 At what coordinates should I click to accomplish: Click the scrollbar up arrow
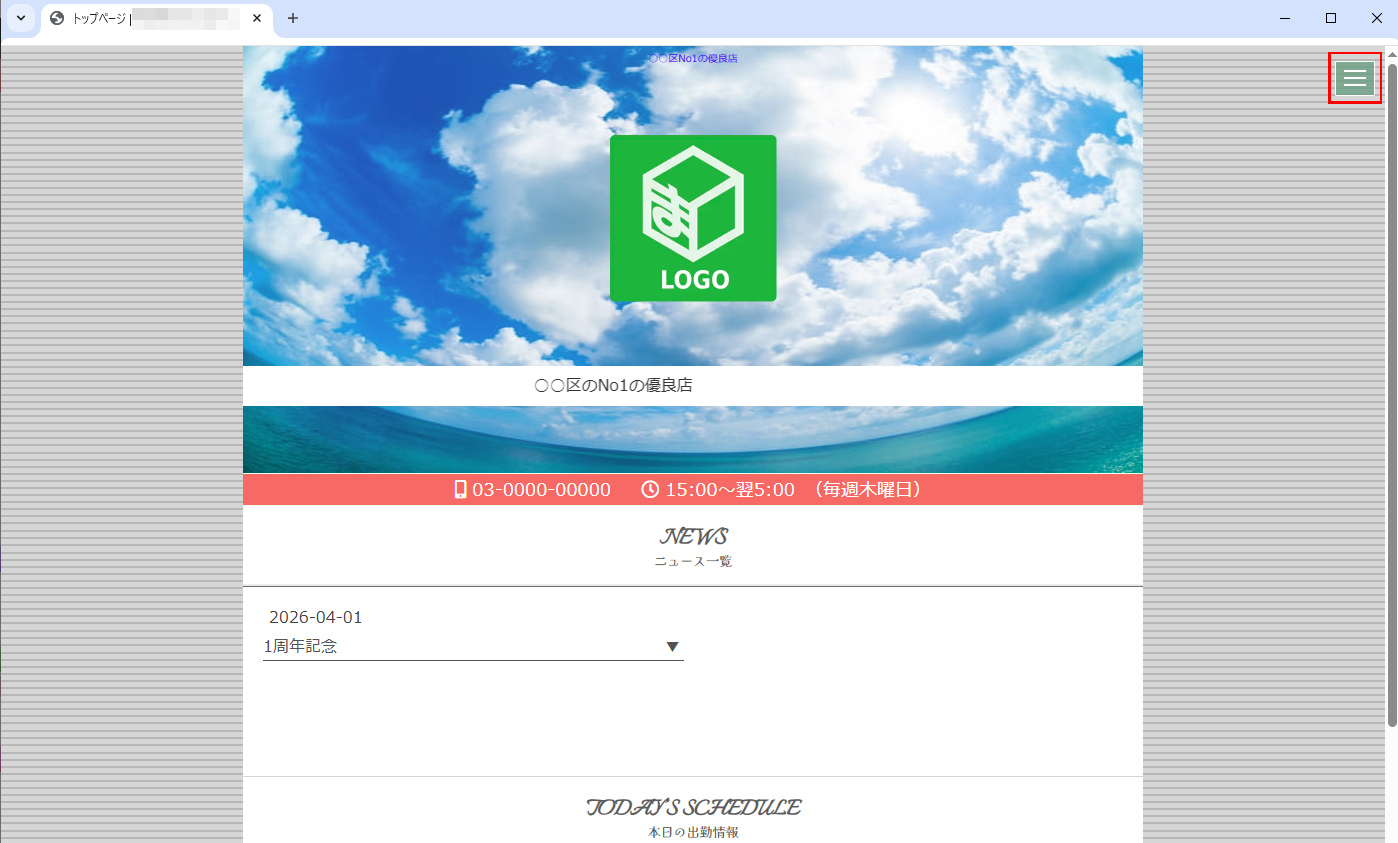tap(1391, 53)
